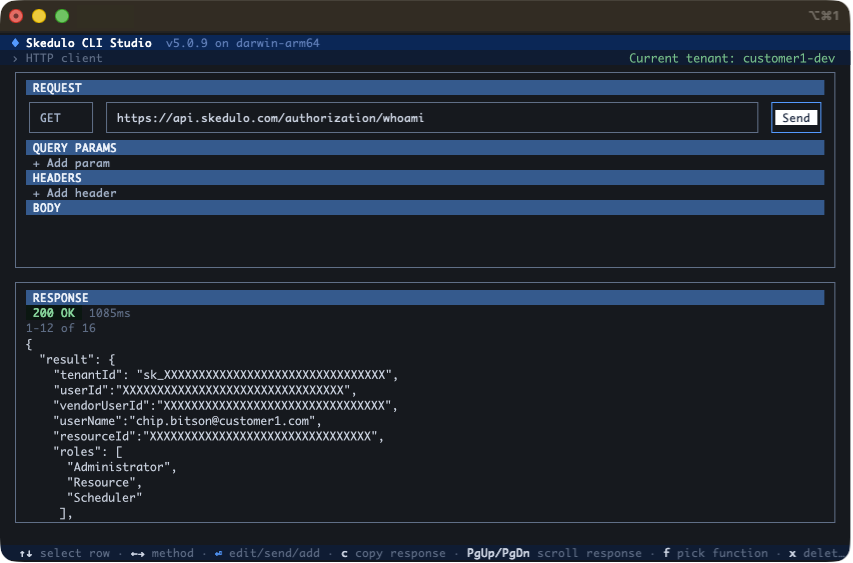Click the vendorUserId line in response
The height and width of the screenshot is (563, 853).
click(226, 405)
